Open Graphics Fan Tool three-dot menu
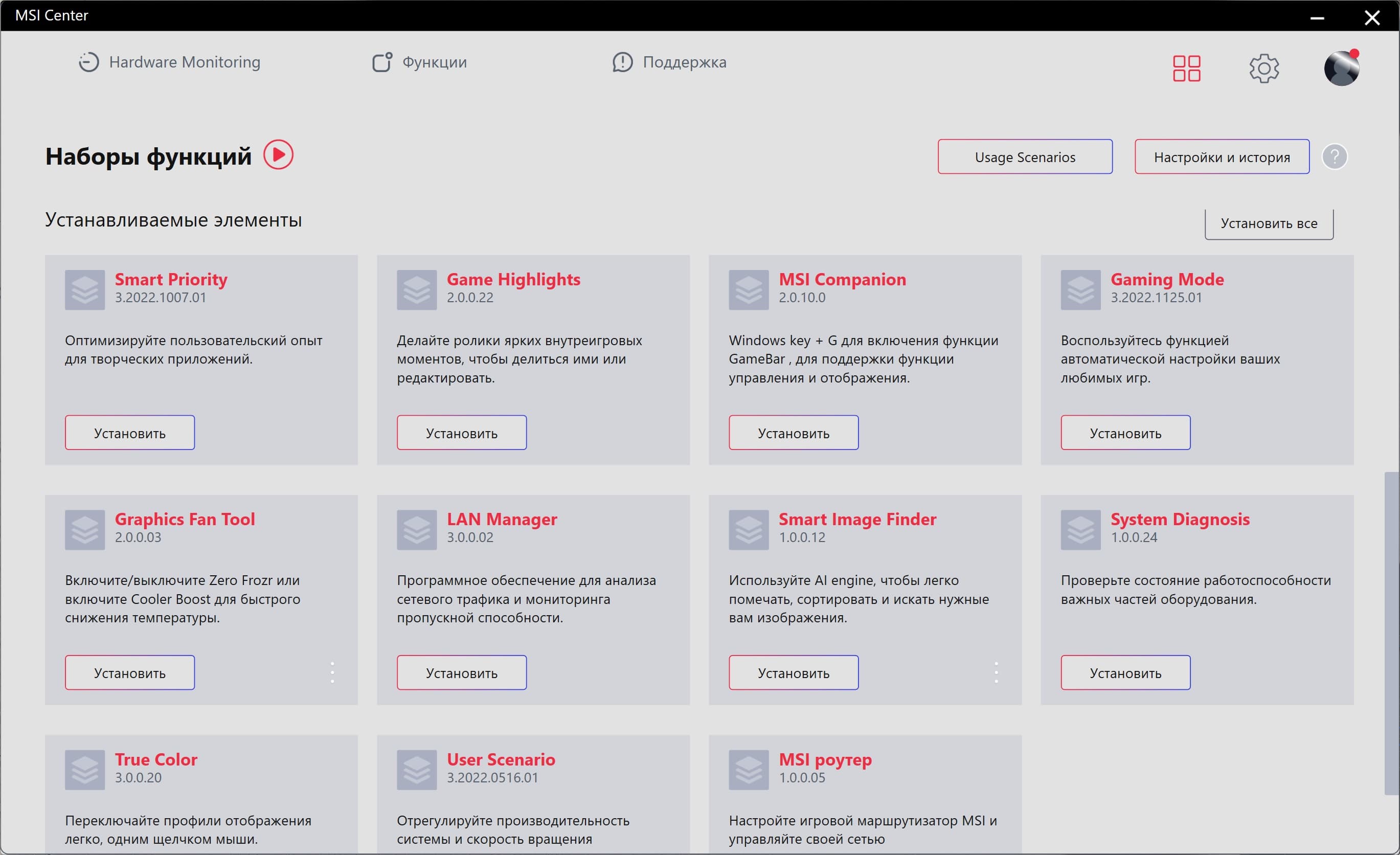The width and height of the screenshot is (1400, 855). (332, 672)
